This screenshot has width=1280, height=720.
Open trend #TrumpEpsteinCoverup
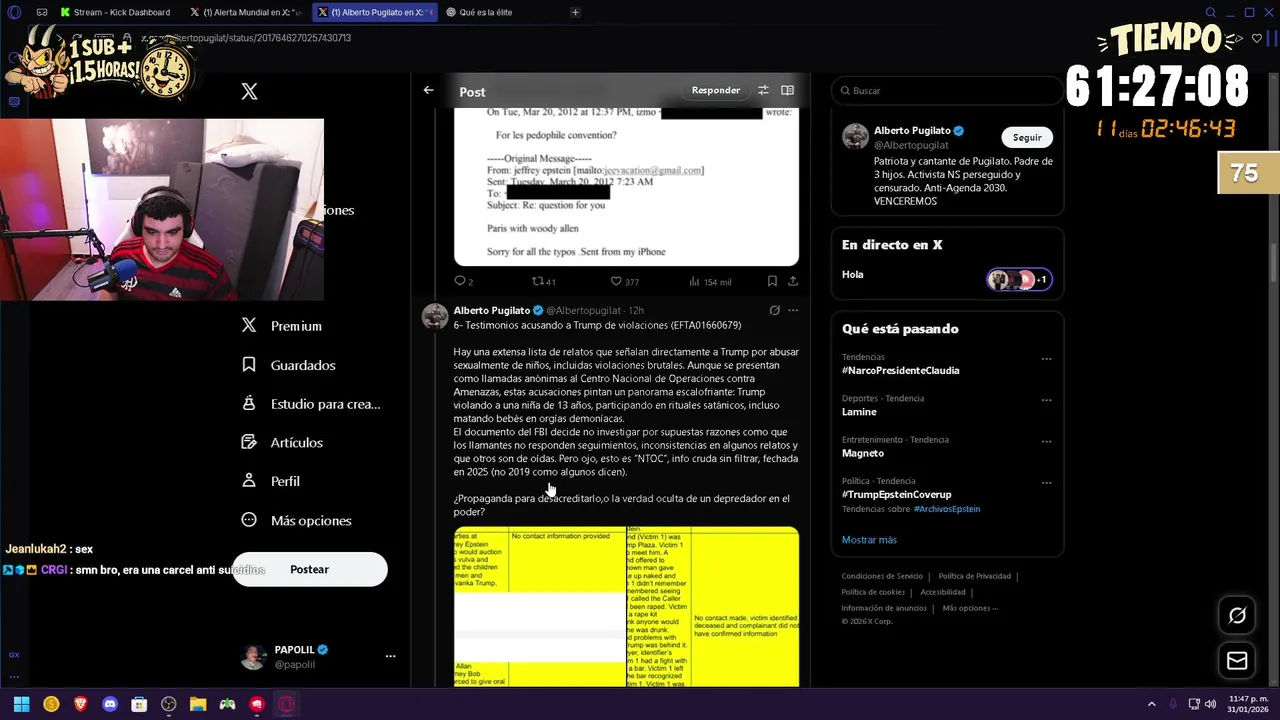pos(896,494)
